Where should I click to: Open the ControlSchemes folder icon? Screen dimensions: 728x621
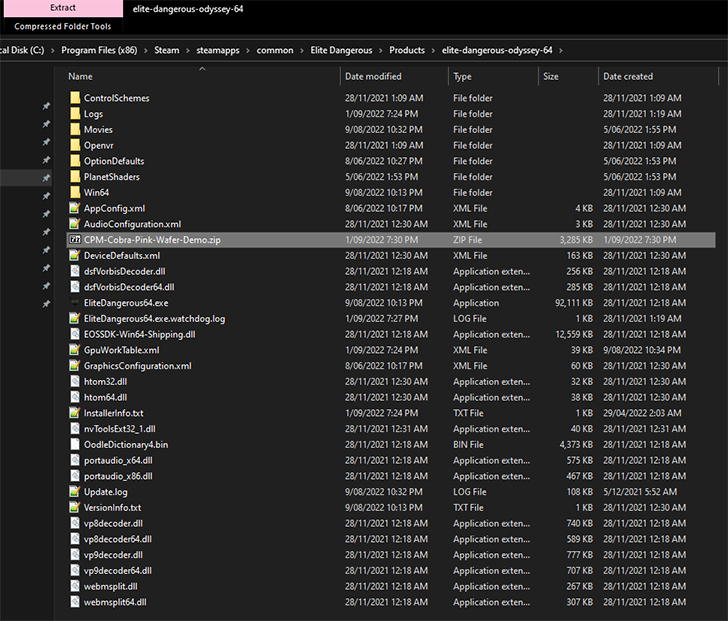(75, 98)
